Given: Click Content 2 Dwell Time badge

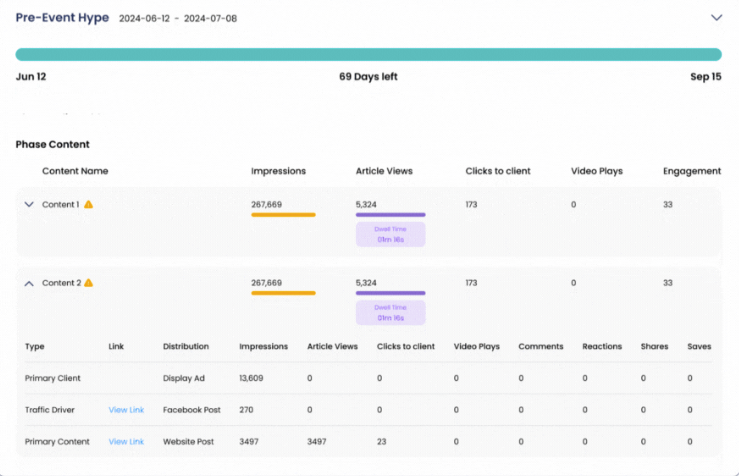Looking at the screenshot, I should tap(390, 313).
